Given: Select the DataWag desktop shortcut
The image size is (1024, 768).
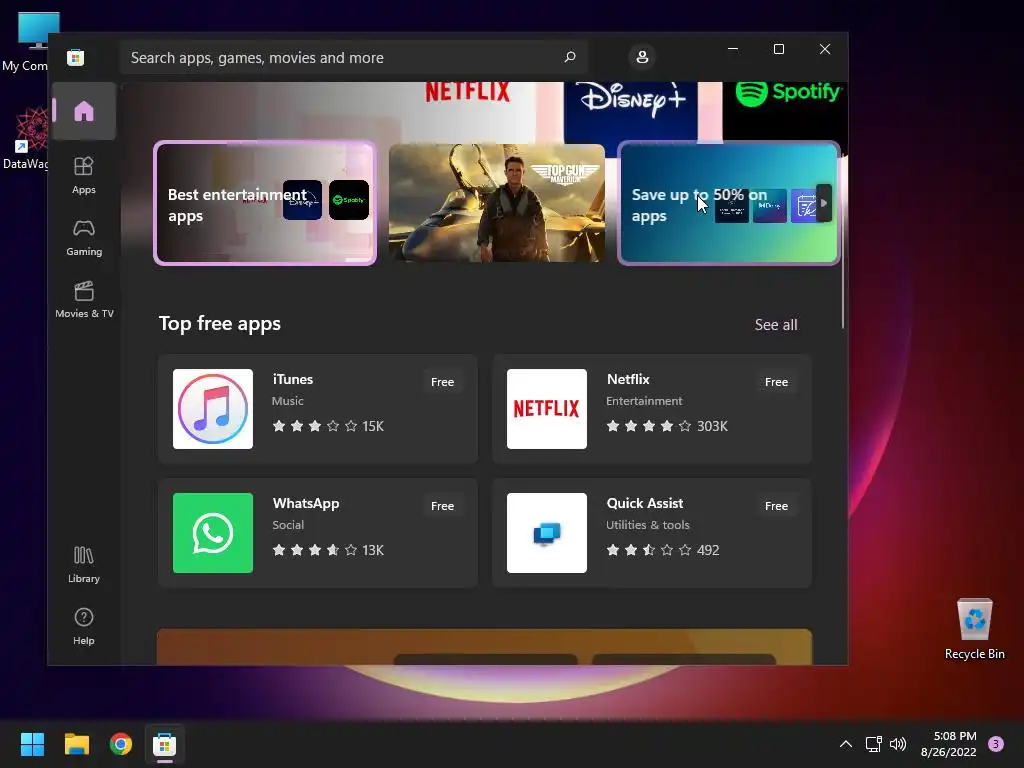Looking at the screenshot, I should pos(26,139).
